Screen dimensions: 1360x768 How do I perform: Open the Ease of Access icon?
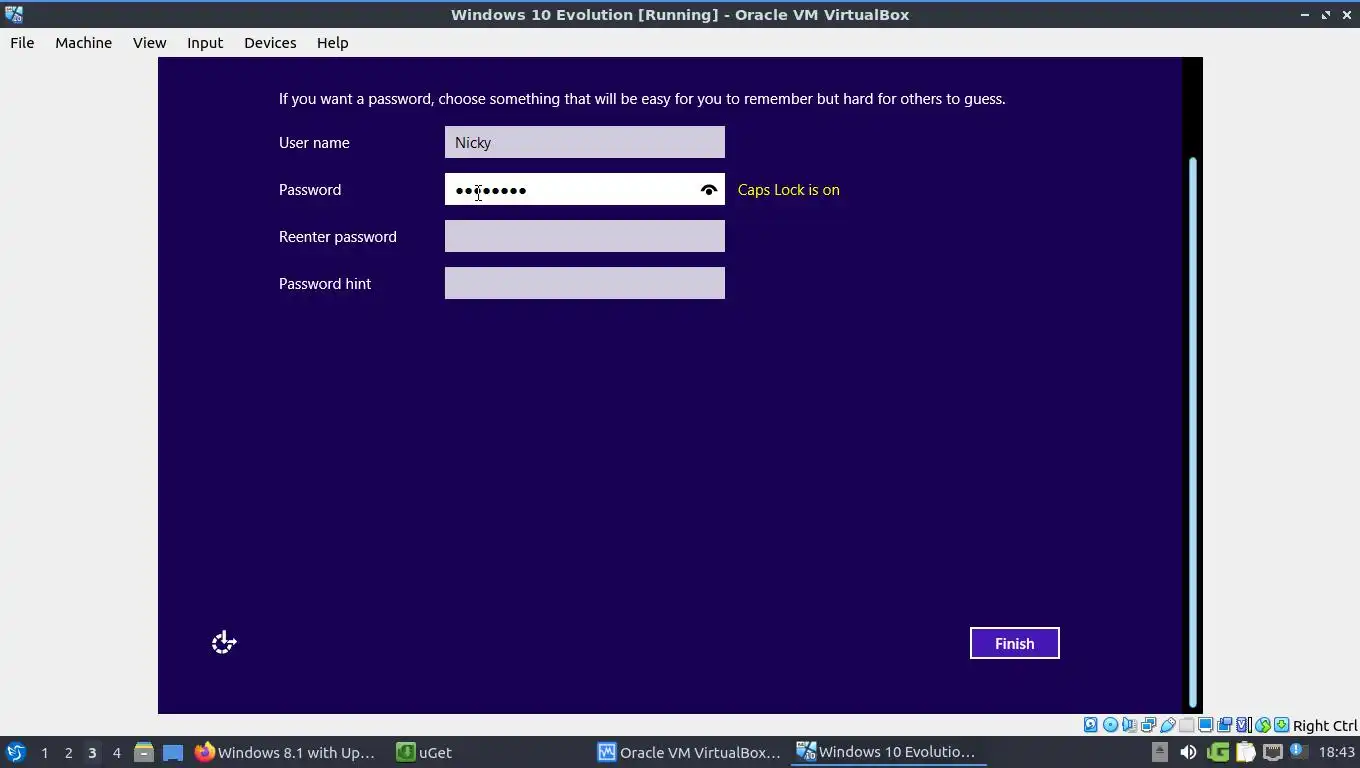(x=224, y=643)
